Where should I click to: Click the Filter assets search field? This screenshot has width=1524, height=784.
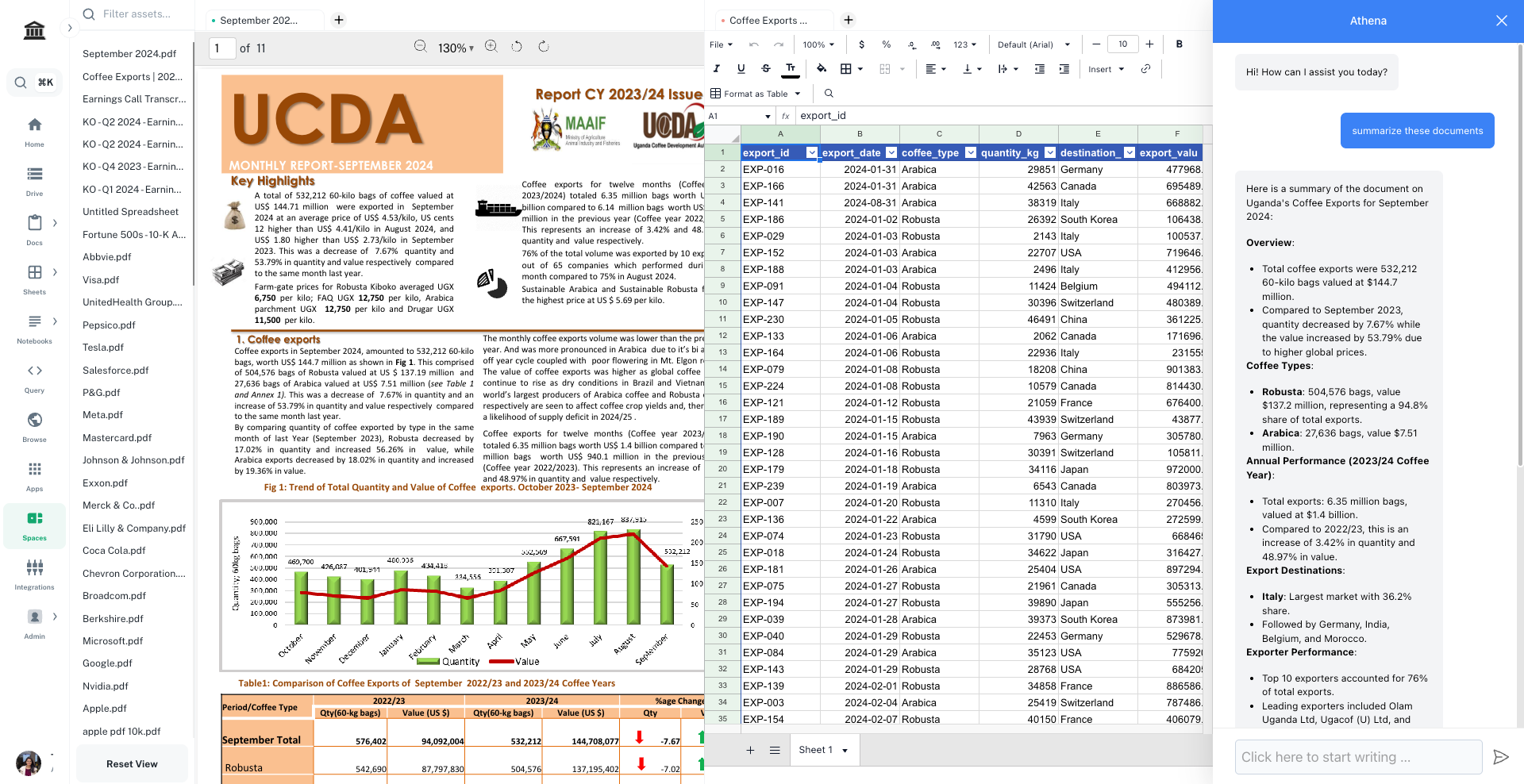click(x=136, y=13)
